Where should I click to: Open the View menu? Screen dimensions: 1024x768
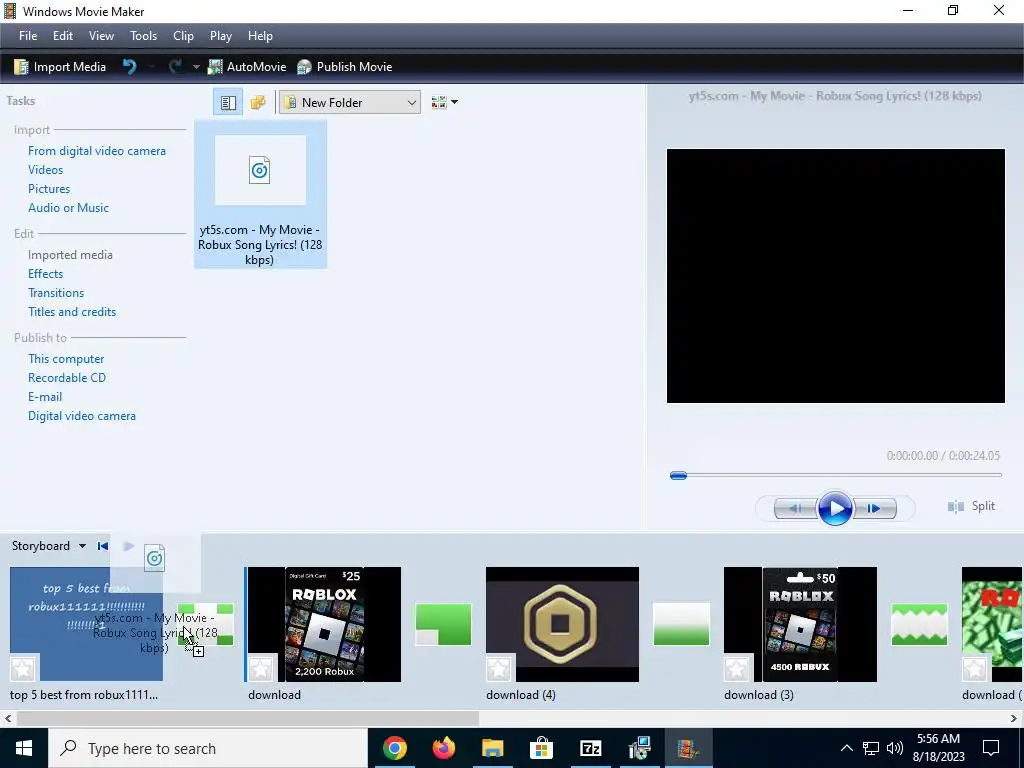pos(101,36)
